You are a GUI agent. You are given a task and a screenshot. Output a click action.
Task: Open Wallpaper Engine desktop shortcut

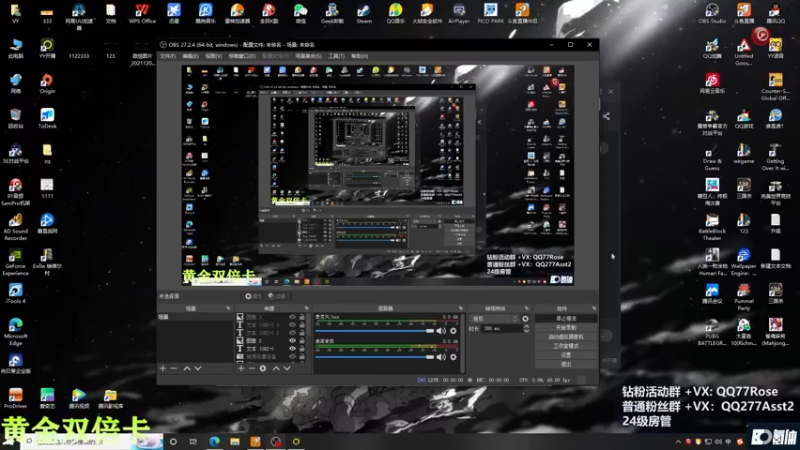(743, 262)
